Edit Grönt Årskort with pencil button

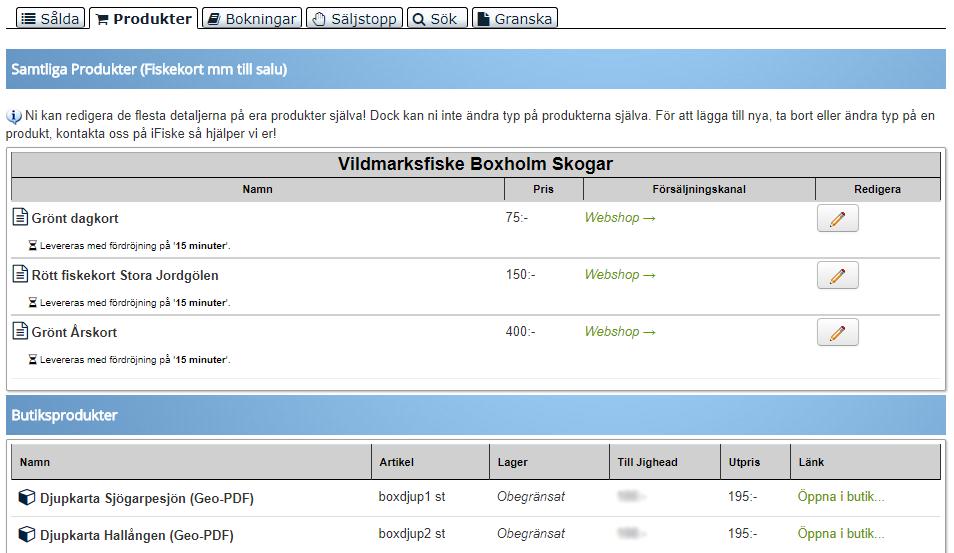tap(838, 332)
